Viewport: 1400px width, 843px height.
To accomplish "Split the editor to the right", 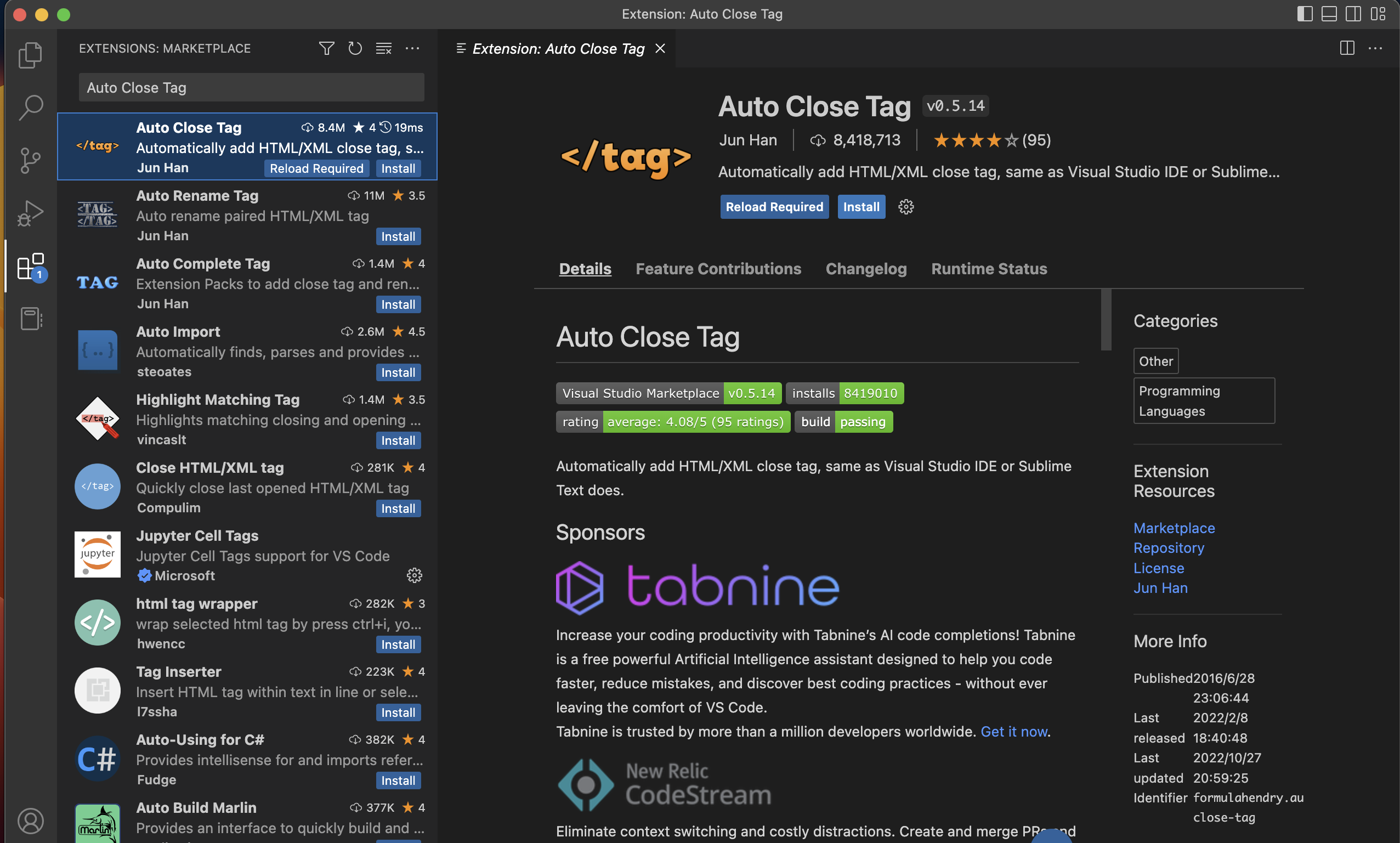I will (1347, 48).
